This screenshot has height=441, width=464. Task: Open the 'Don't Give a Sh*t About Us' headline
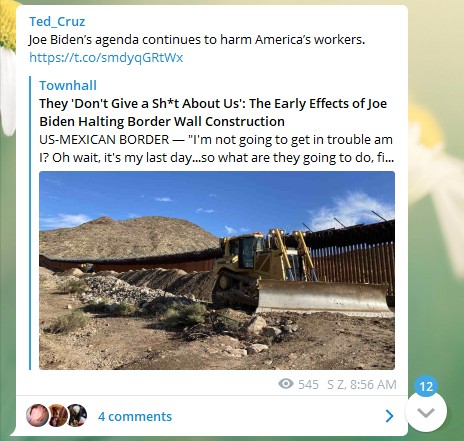(x=213, y=112)
